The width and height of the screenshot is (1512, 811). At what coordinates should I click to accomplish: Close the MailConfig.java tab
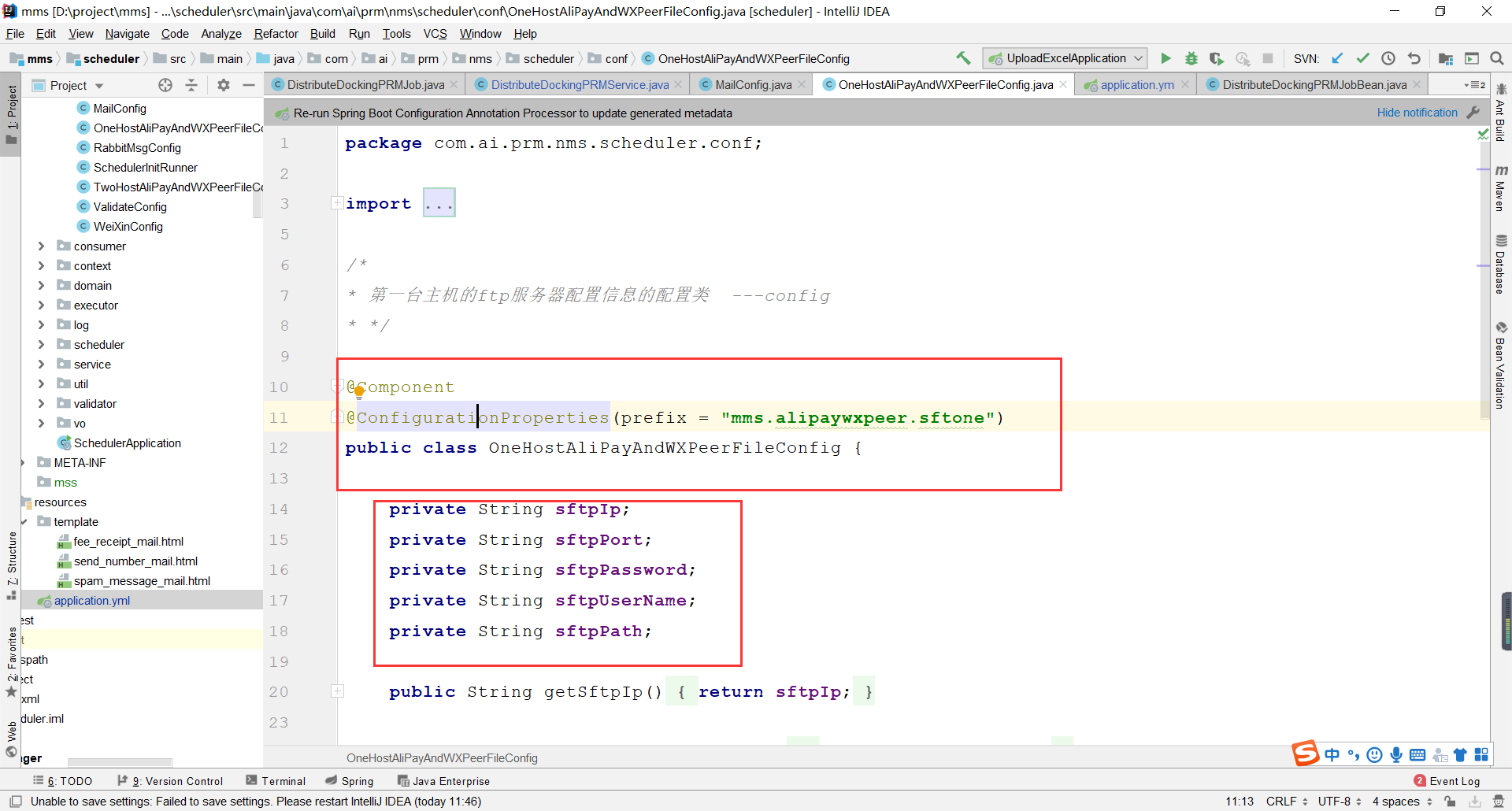(802, 85)
